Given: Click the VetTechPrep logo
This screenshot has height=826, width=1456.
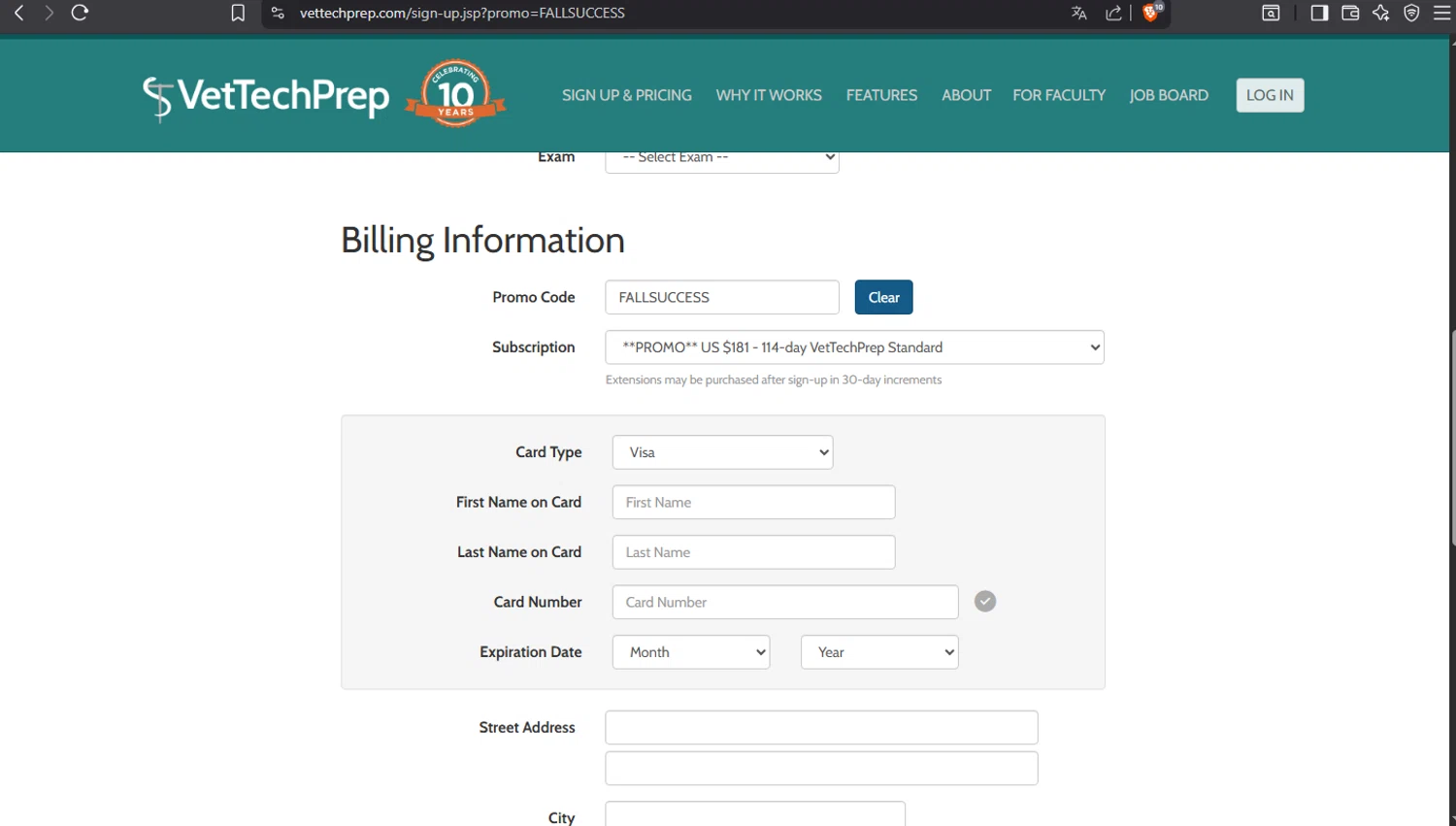Looking at the screenshot, I should click(266, 96).
